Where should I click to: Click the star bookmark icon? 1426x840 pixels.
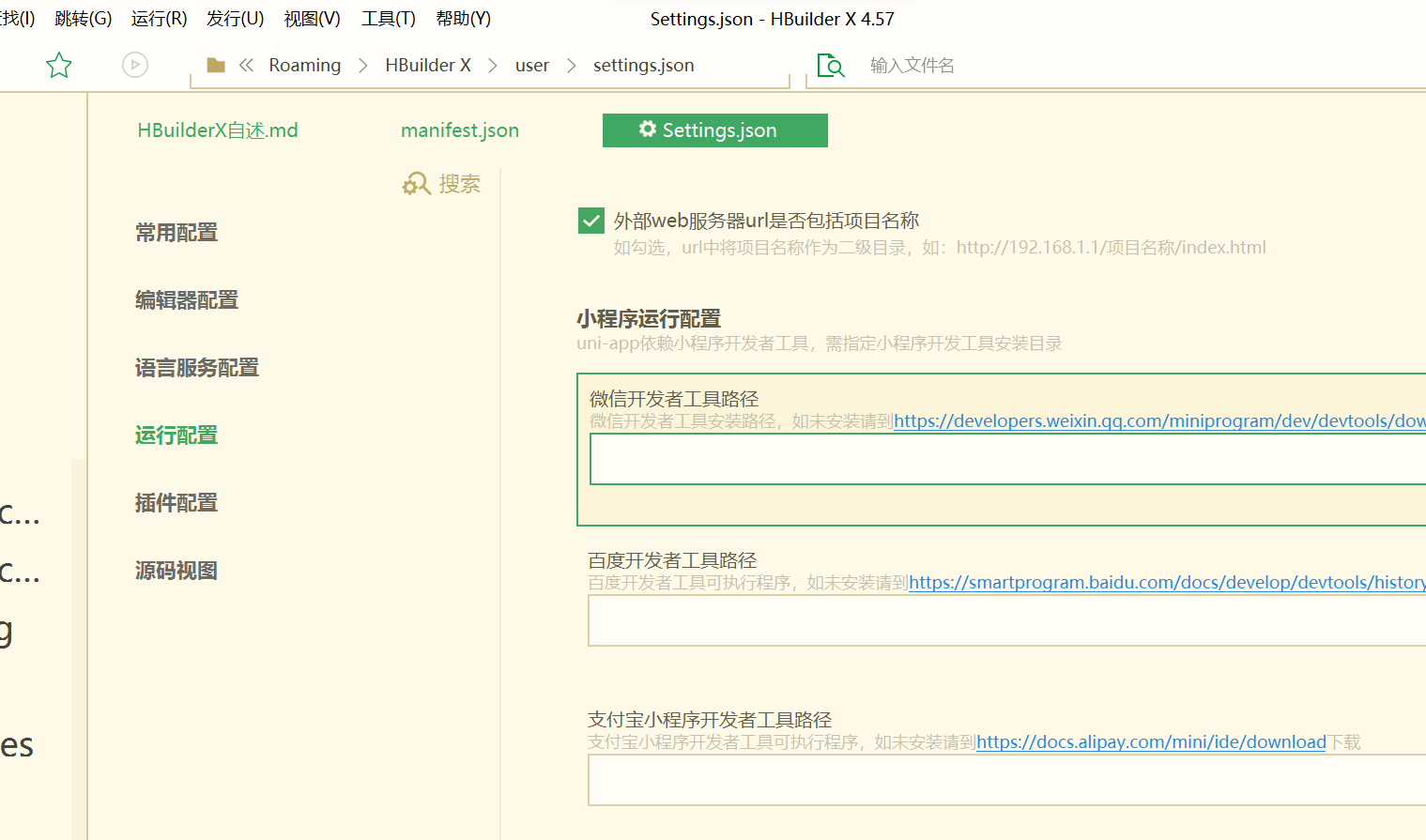tap(59, 65)
